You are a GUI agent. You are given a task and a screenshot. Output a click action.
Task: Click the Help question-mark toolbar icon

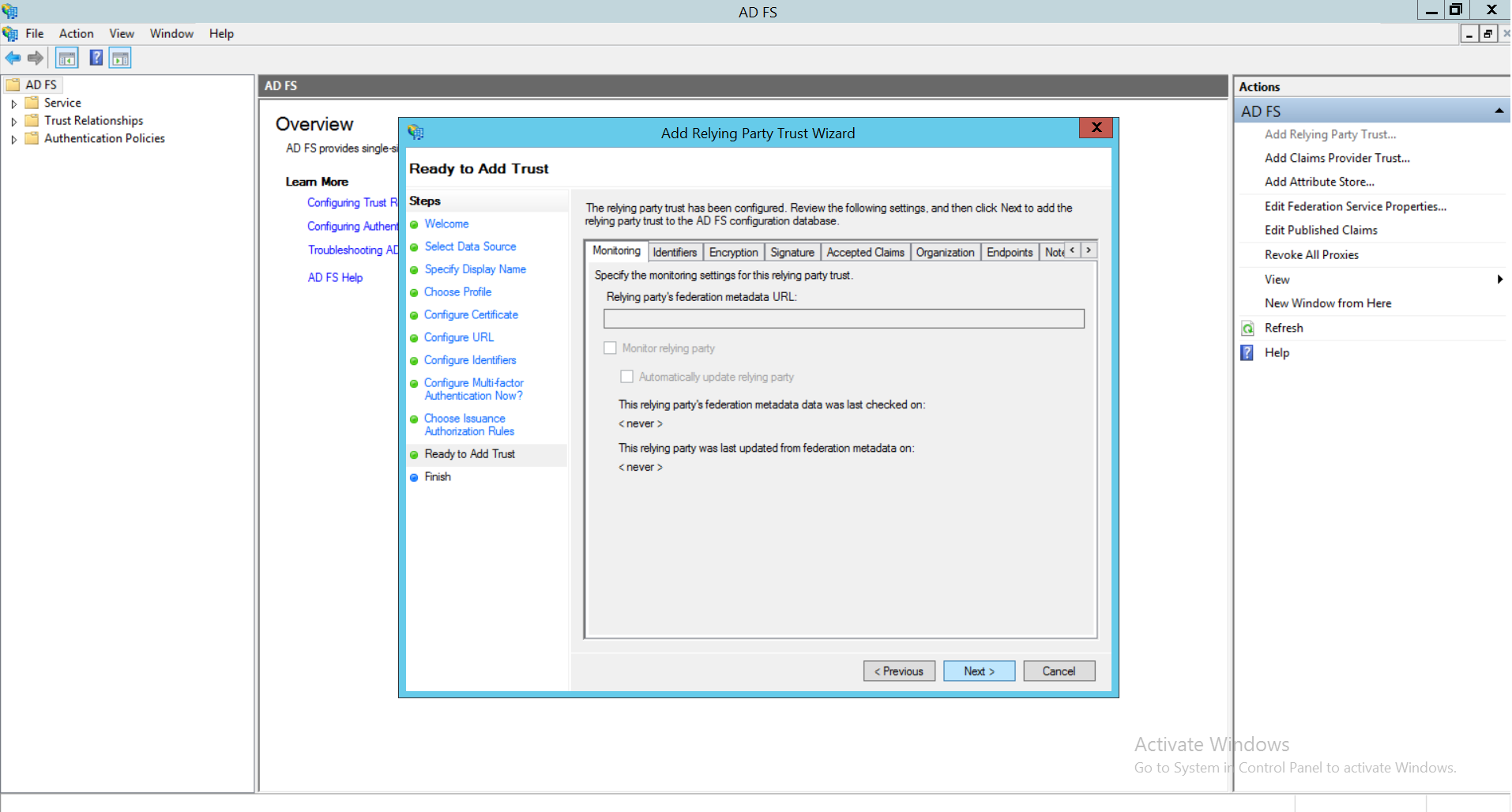coord(96,57)
